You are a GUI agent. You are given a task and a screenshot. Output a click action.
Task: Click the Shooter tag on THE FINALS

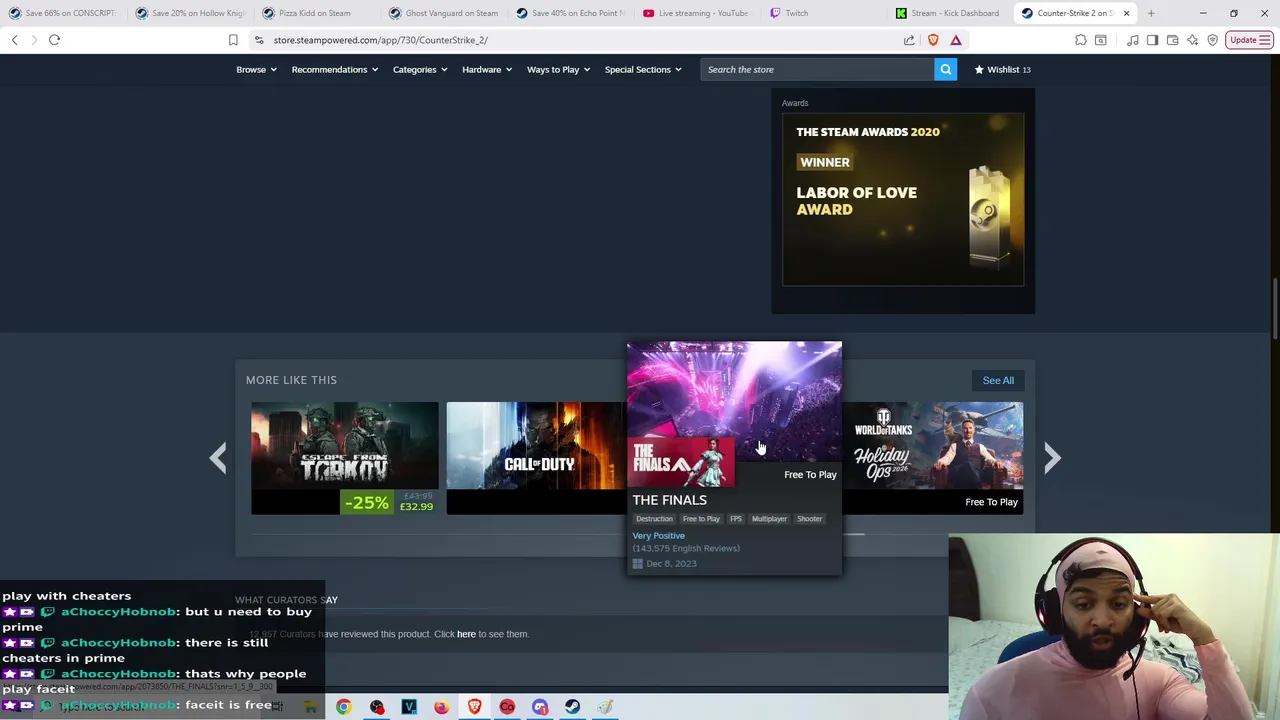(809, 519)
